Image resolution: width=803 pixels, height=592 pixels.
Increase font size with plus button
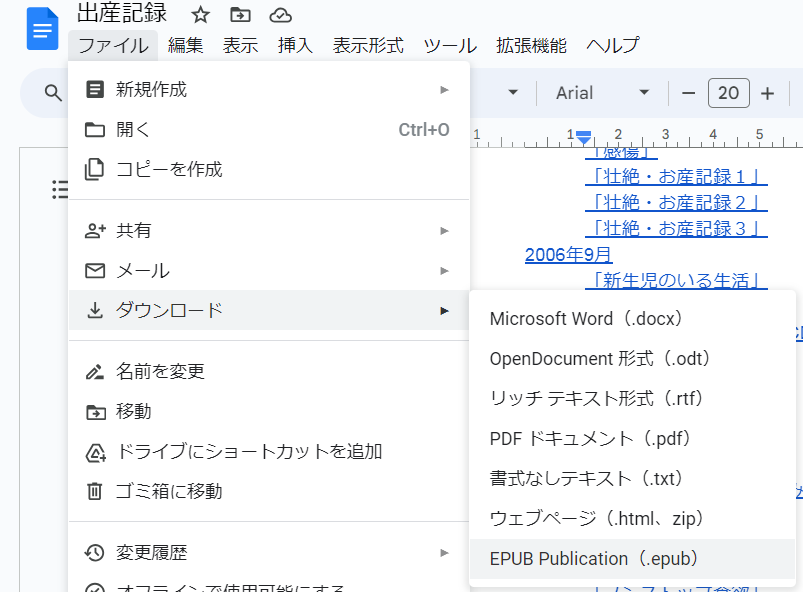767,93
